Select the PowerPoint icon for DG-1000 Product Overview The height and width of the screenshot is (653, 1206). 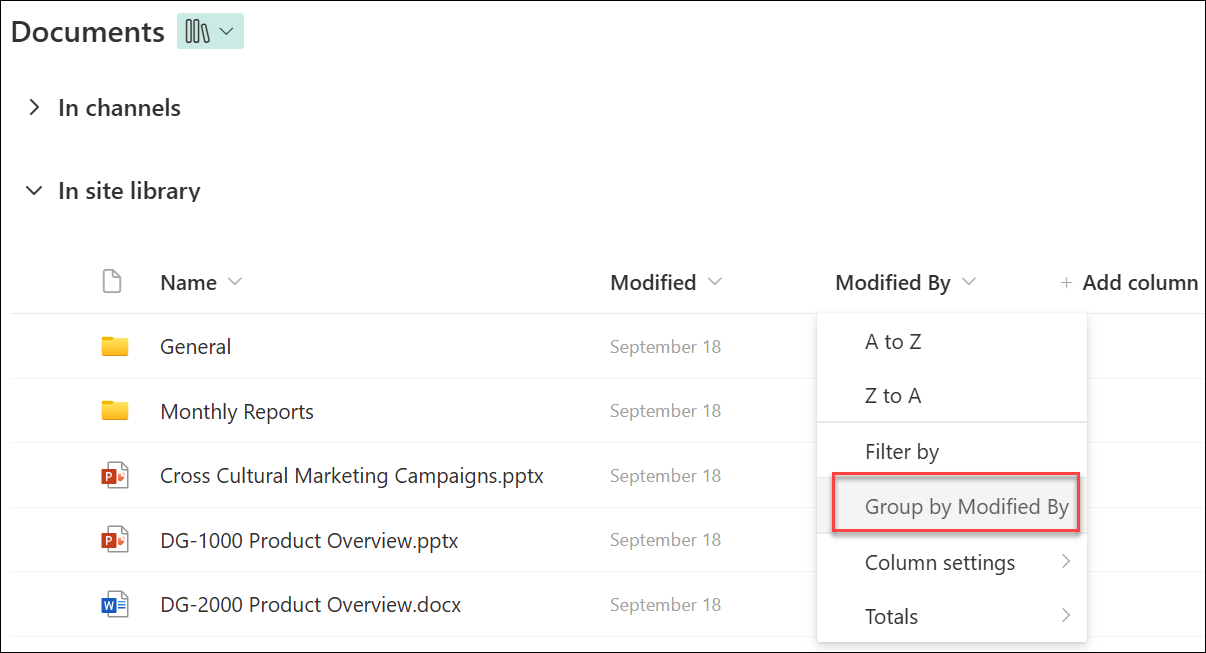coord(114,539)
